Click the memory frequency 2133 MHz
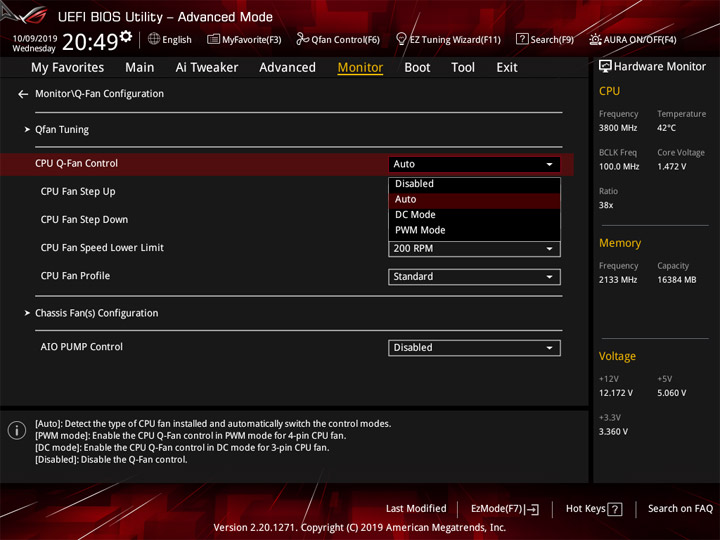720x540 pixels. (618, 280)
